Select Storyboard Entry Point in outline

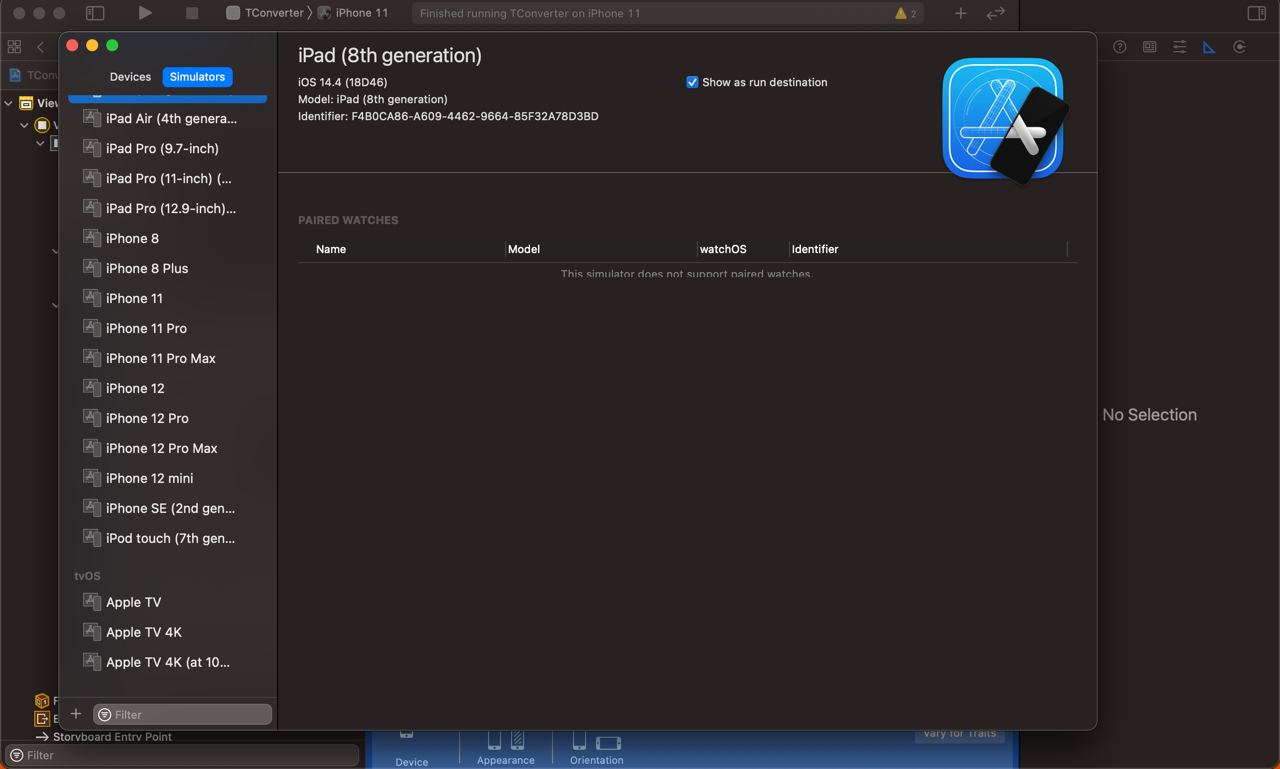click(103, 737)
